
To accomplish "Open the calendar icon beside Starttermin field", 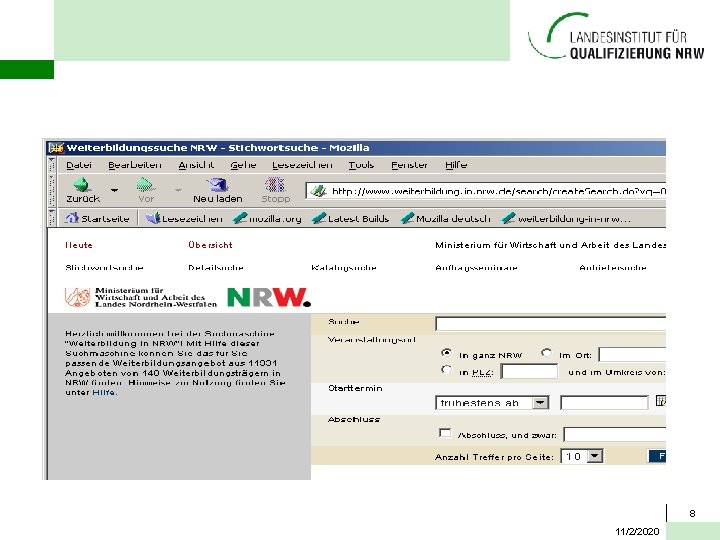I will coord(661,401).
